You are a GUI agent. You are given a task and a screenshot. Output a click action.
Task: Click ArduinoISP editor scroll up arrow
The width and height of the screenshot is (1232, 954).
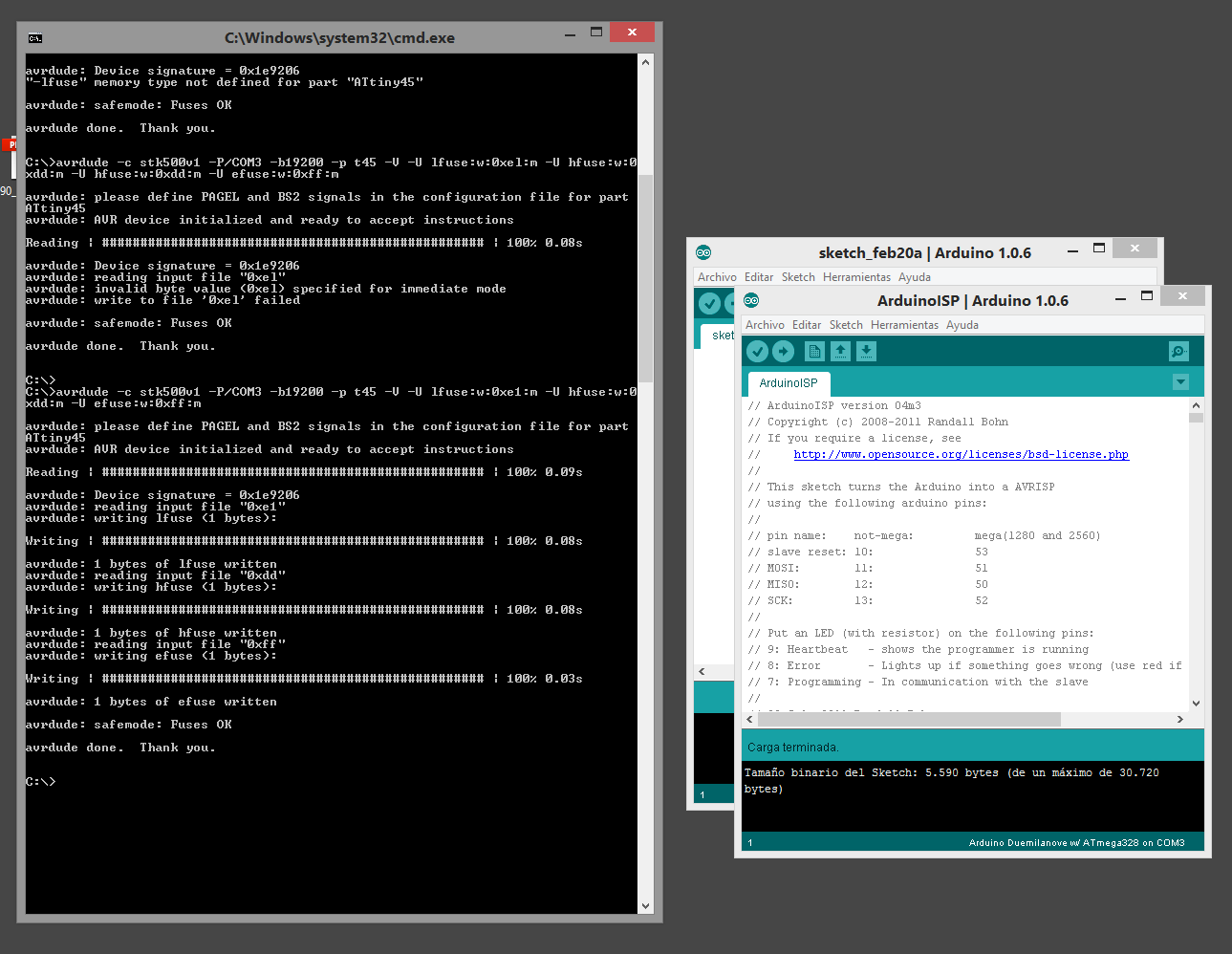(x=1197, y=405)
